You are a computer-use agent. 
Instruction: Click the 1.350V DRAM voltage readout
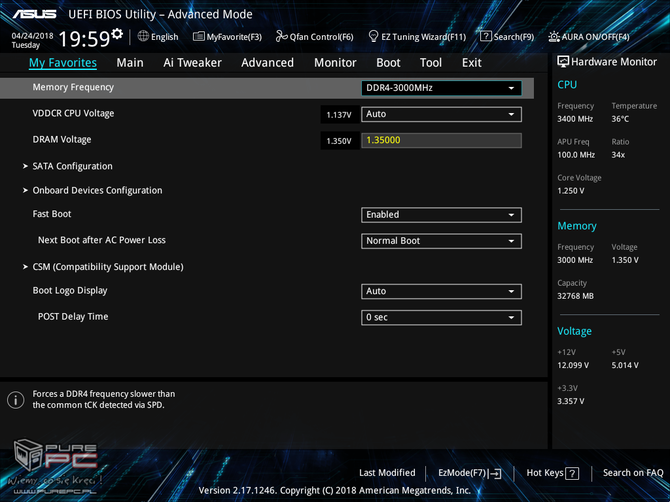click(x=339, y=141)
